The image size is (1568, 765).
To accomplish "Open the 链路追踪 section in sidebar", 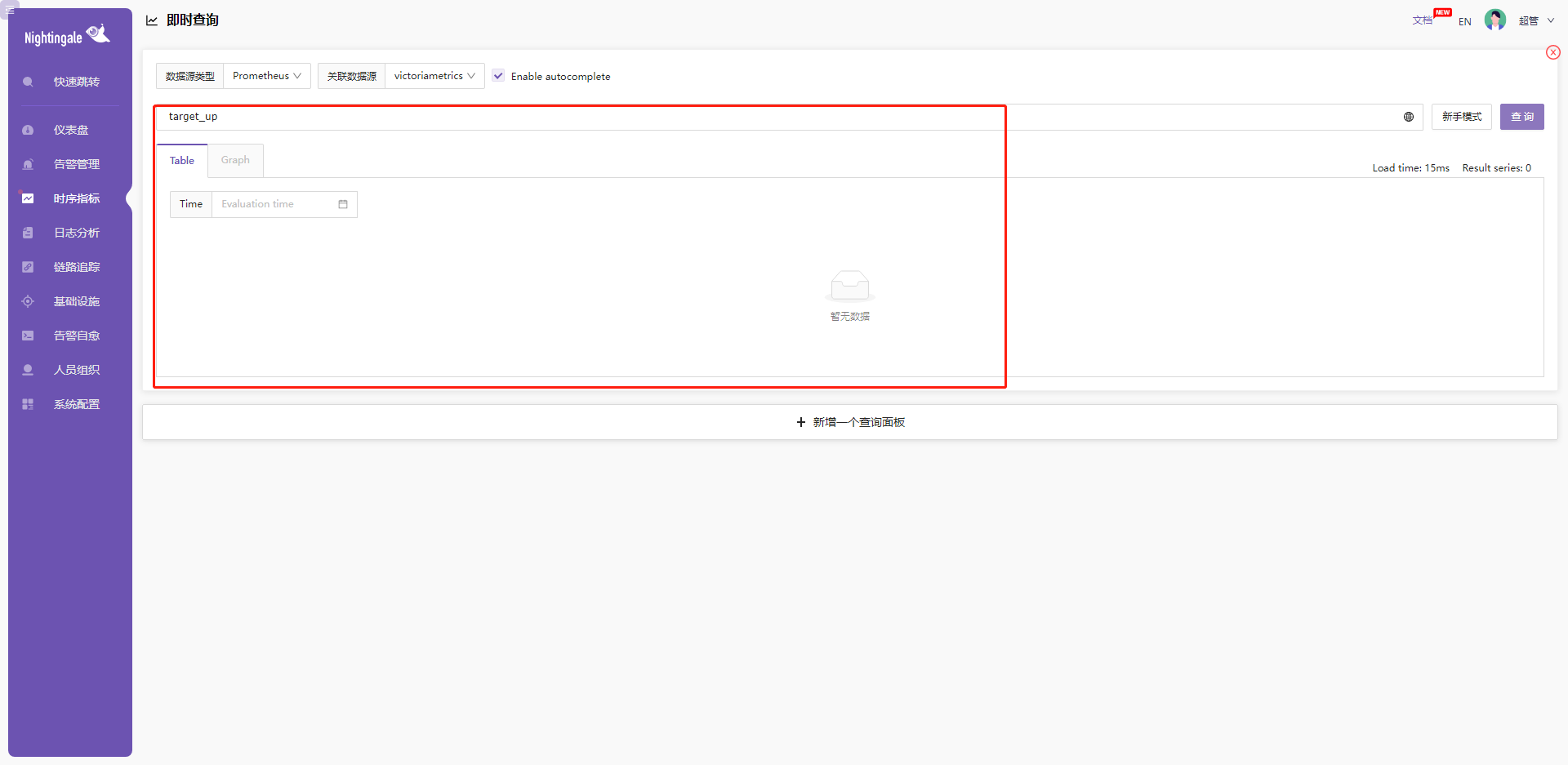I will pyautogui.click(x=76, y=267).
